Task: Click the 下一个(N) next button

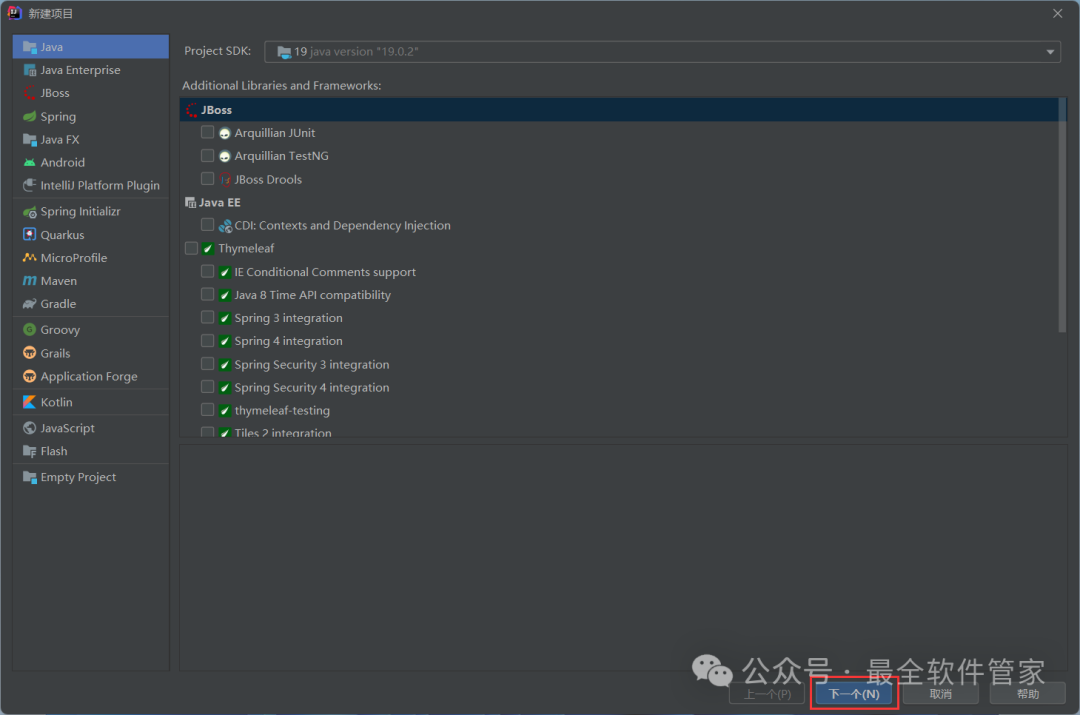Action: click(854, 694)
